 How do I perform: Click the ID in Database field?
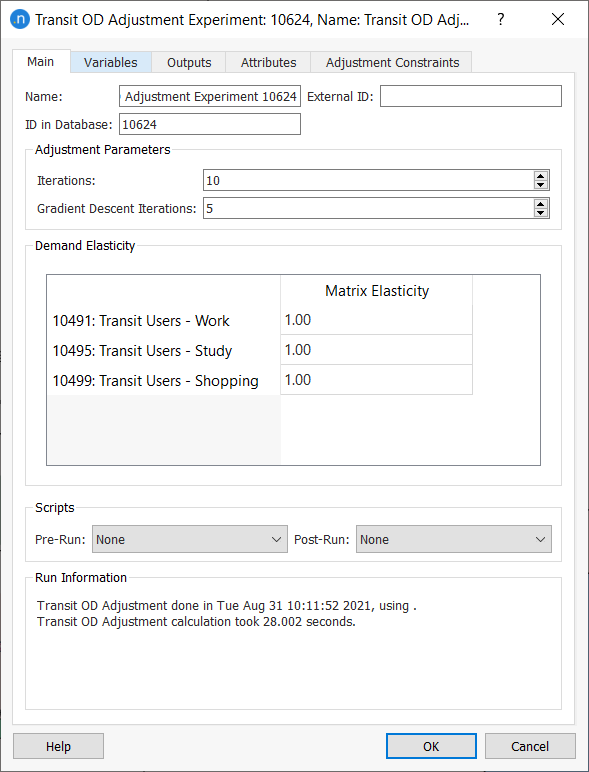(x=210, y=125)
